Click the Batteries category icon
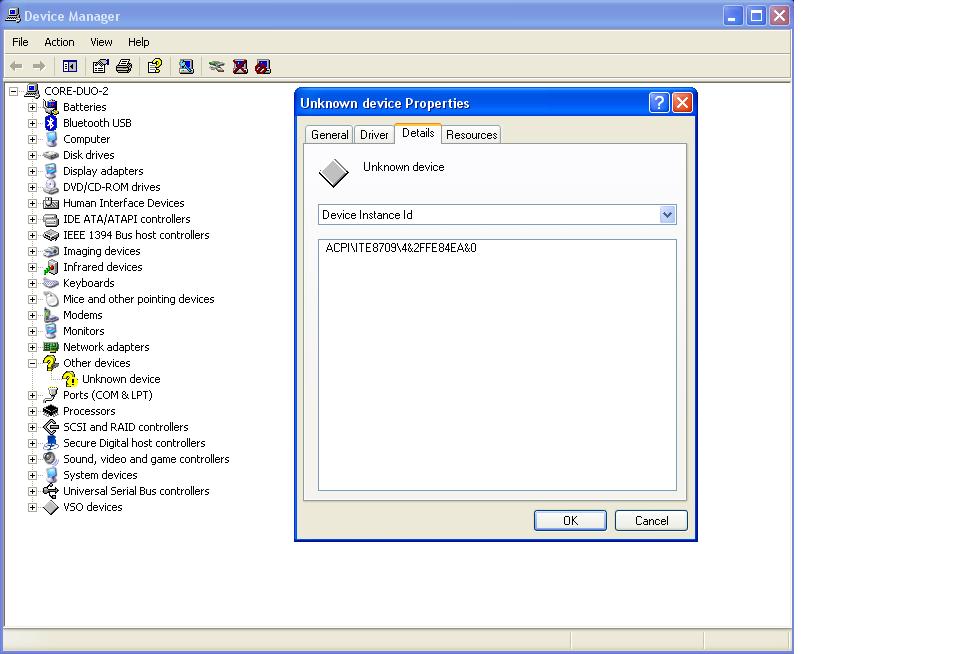 coord(51,107)
